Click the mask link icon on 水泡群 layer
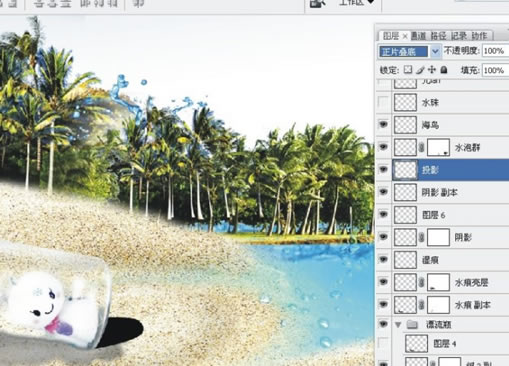 pos(422,147)
